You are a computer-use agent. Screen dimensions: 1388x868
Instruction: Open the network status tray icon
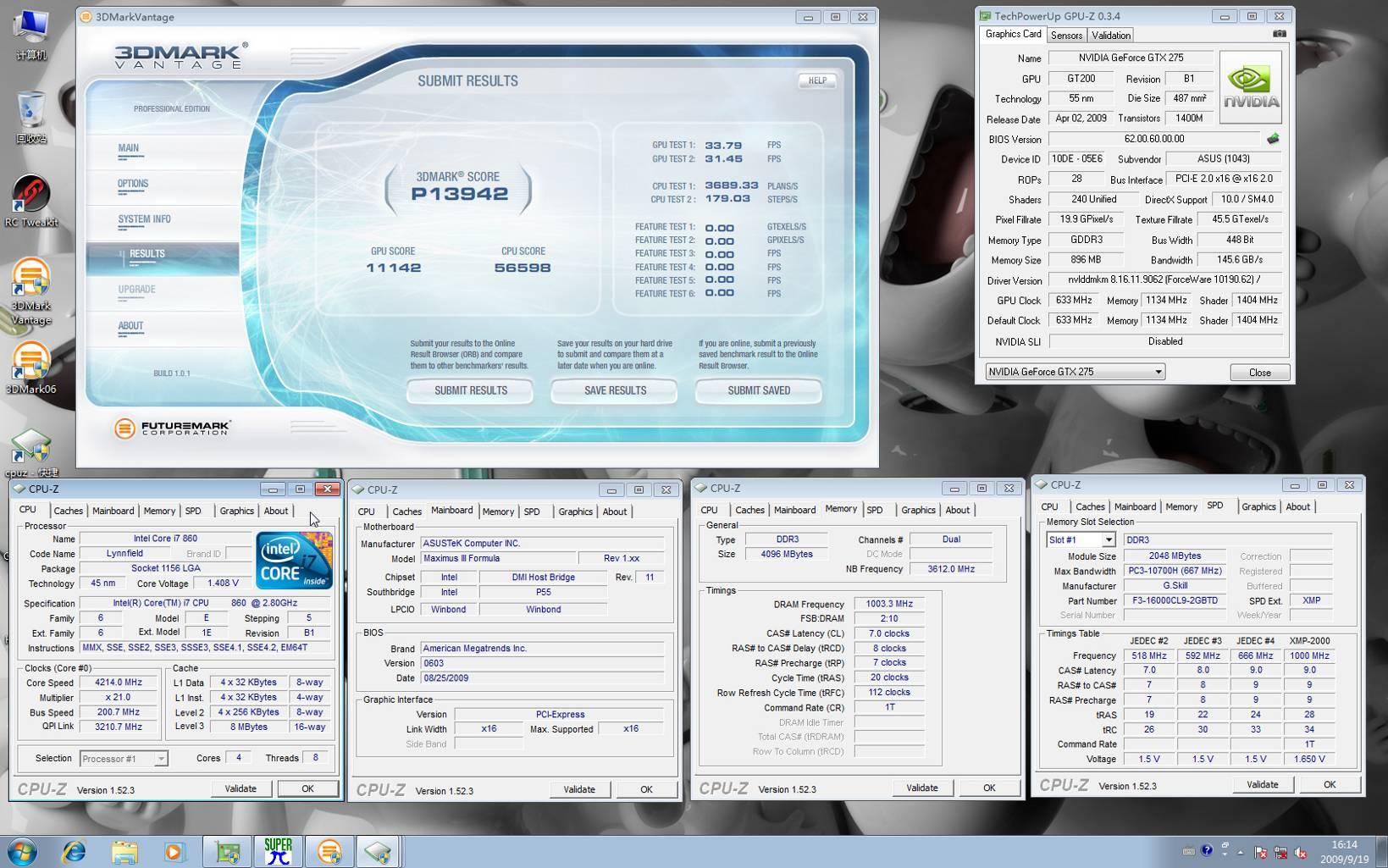(1280, 852)
